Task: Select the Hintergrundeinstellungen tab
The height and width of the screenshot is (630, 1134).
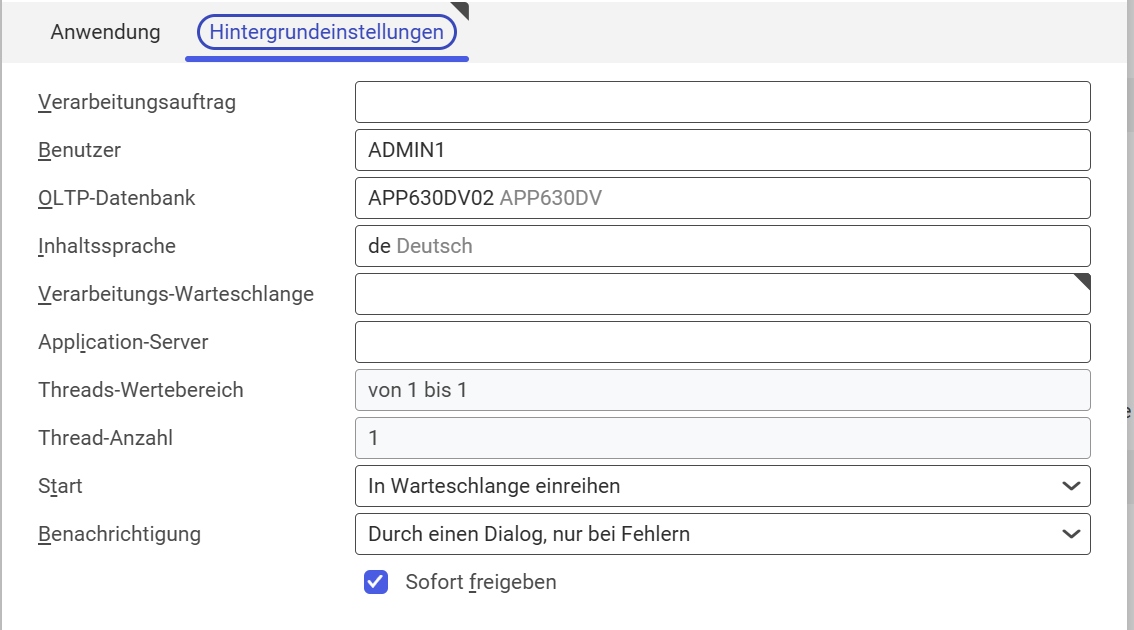Action: pyautogui.click(x=326, y=32)
